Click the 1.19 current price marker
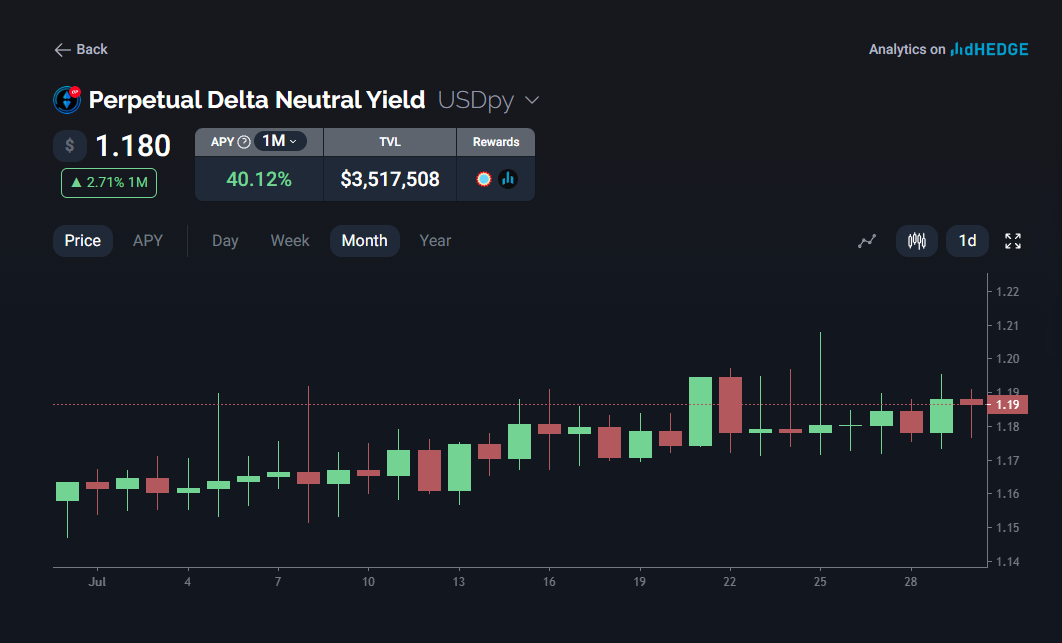 [x=1007, y=405]
